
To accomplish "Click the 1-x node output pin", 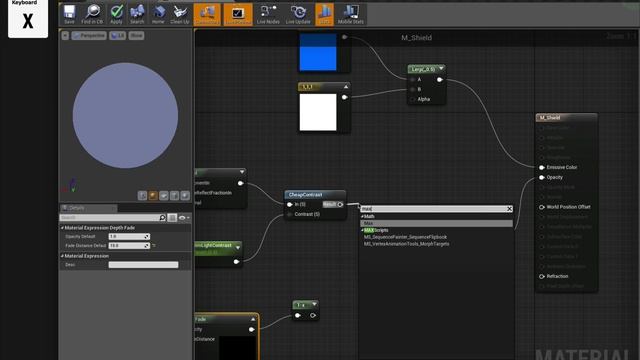I will 313,316.
